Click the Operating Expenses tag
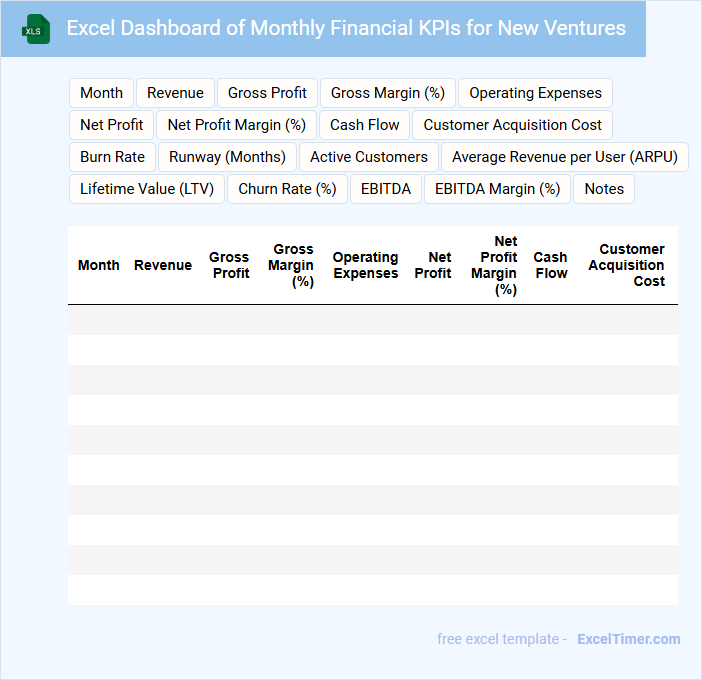Image resolution: width=702 pixels, height=680 pixels. click(x=535, y=93)
